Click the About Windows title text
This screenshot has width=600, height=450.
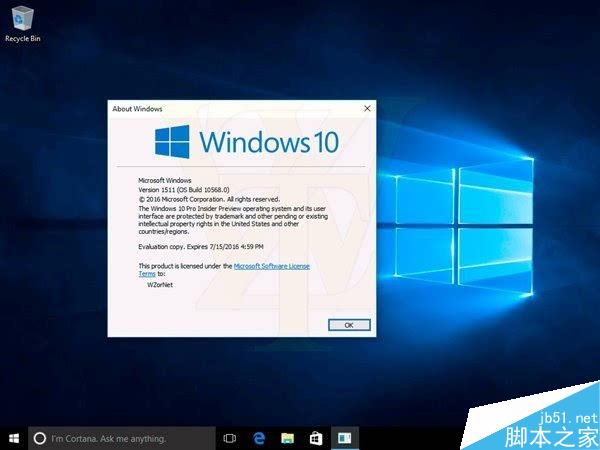(x=137, y=109)
